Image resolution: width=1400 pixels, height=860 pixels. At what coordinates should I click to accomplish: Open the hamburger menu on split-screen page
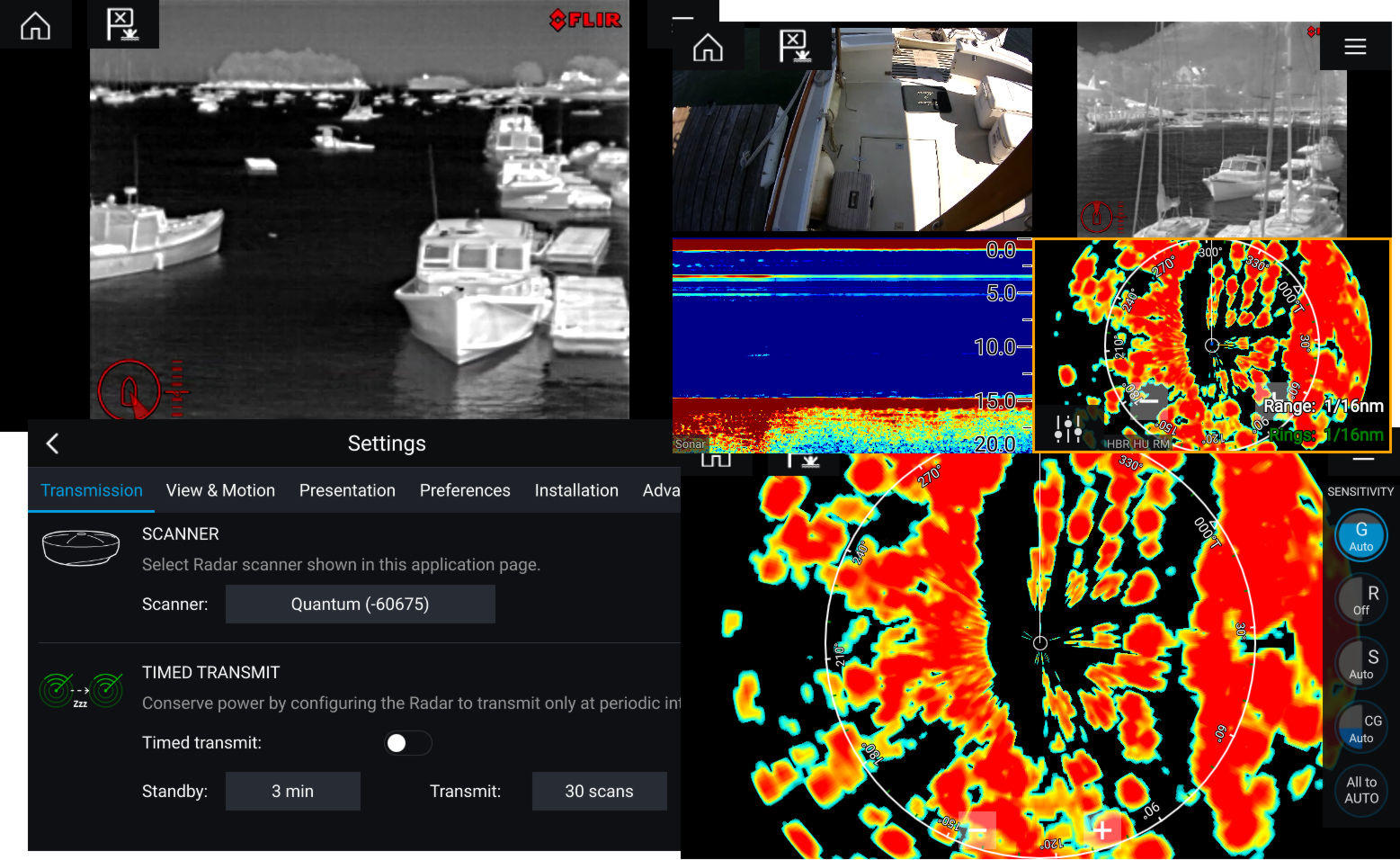(1355, 47)
